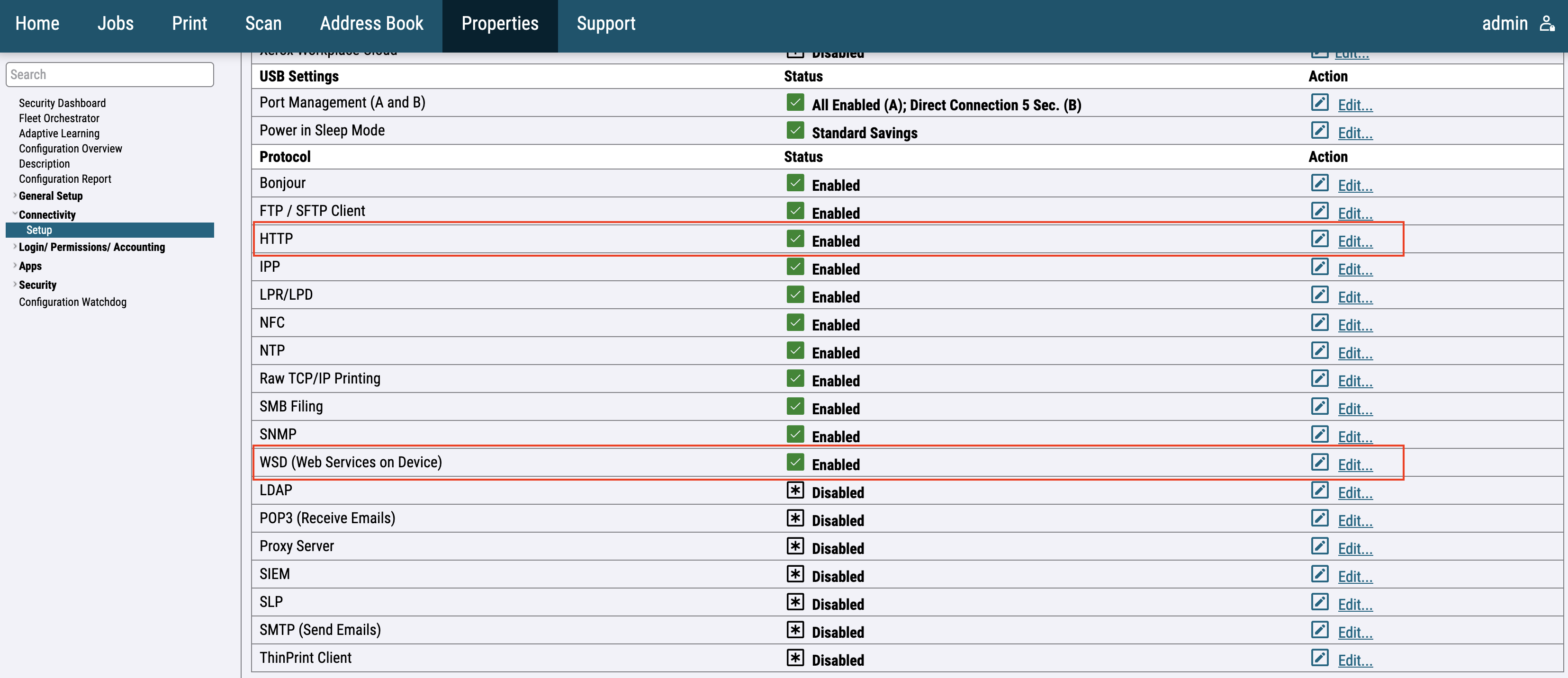Image resolution: width=1568 pixels, height=678 pixels.
Task: Click the green Enabled checkmark for IPP
Action: pyautogui.click(x=795, y=267)
